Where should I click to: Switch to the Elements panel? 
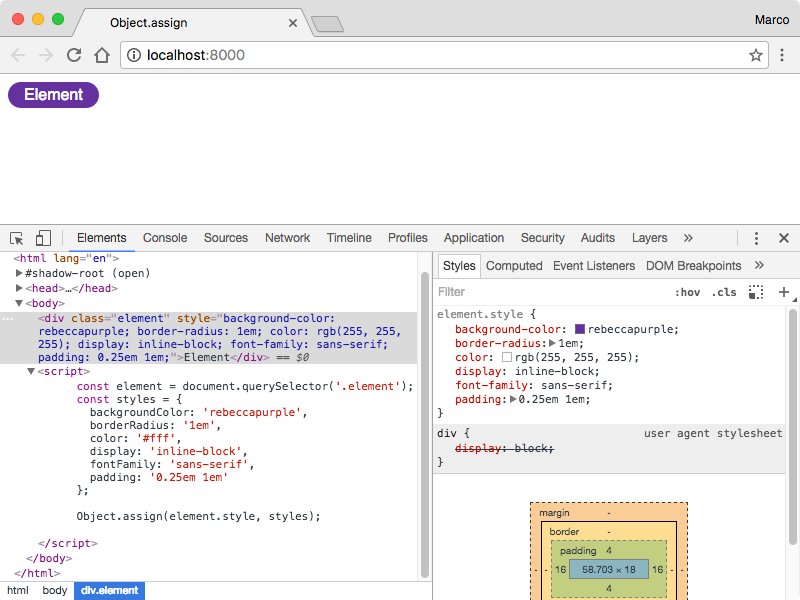tap(102, 238)
